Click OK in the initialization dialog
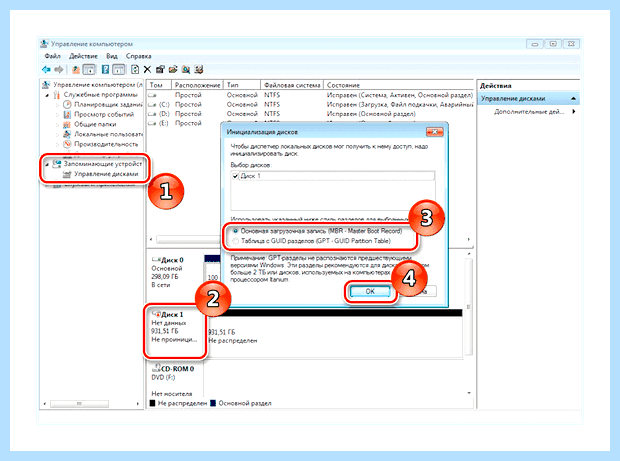Image resolution: width=620 pixels, height=461 pixels. pos(370,291)
